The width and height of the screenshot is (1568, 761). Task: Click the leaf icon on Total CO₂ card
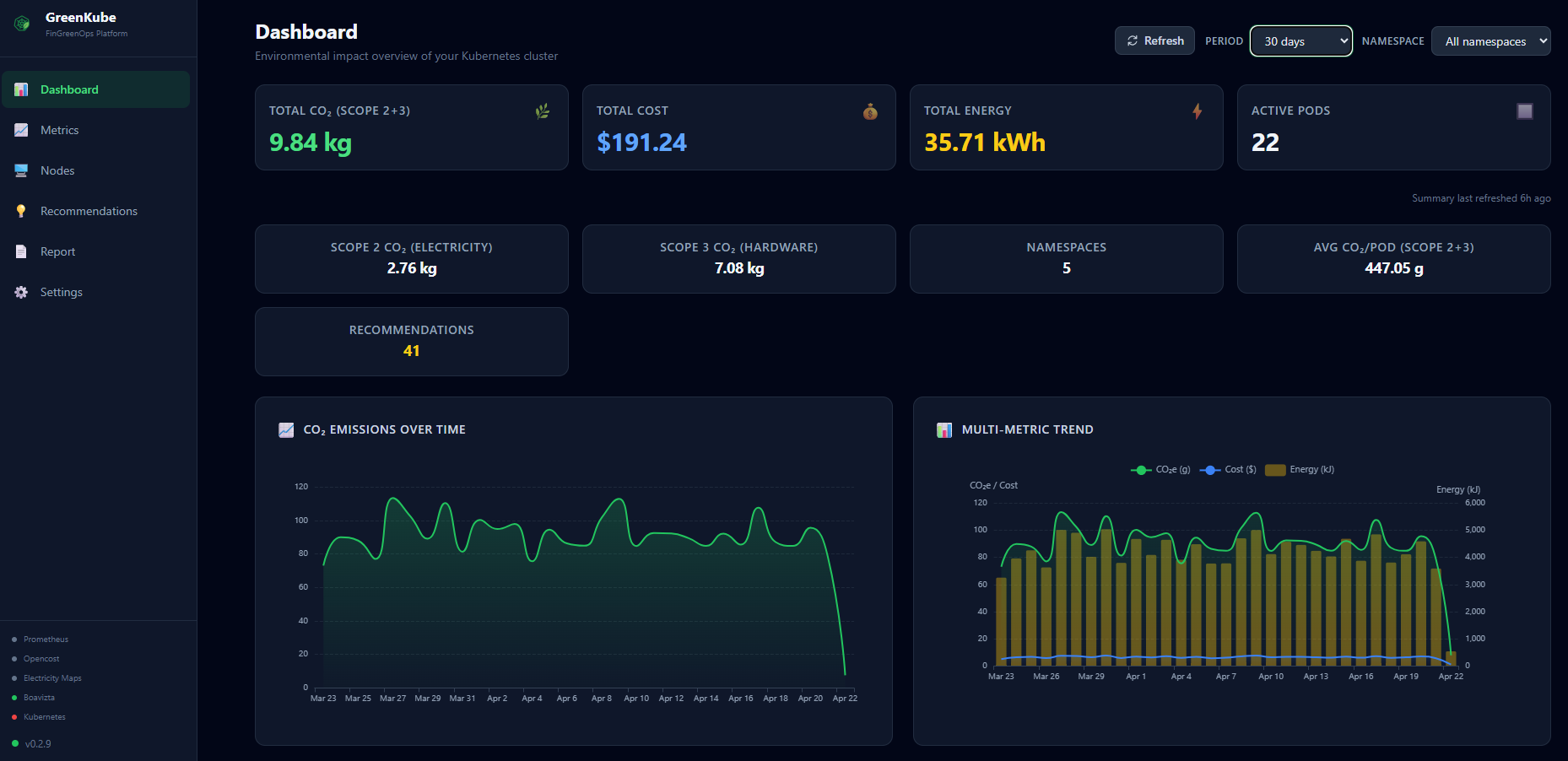[x=542, y=111]
